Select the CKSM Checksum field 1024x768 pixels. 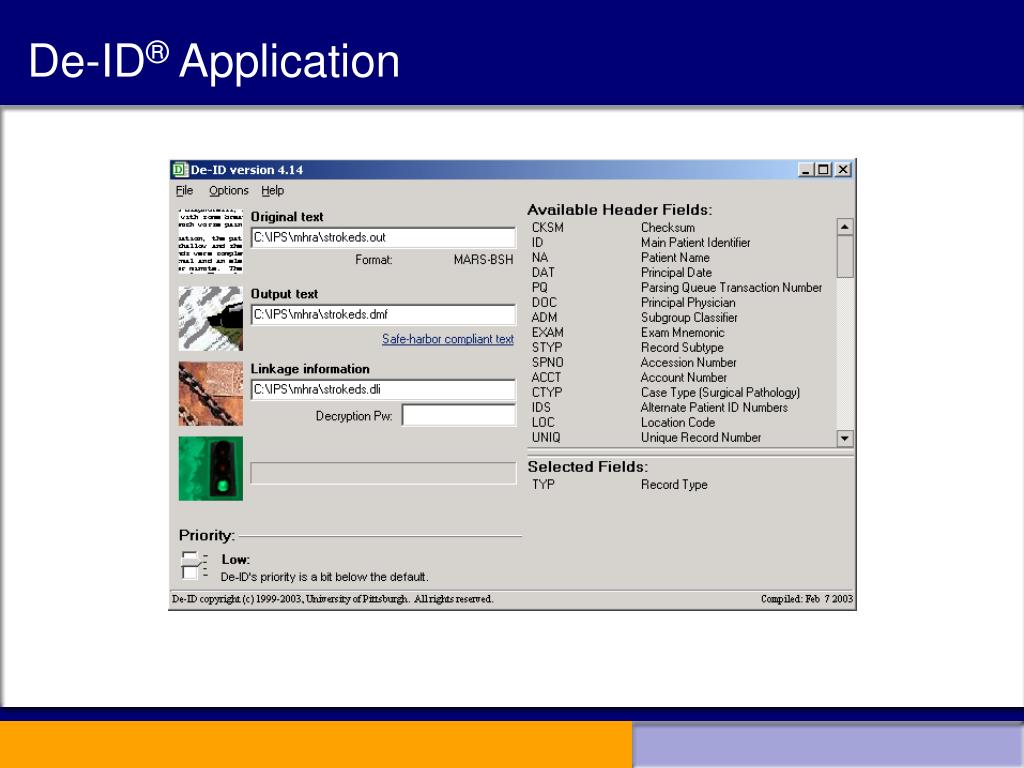[x=677, y=227]
